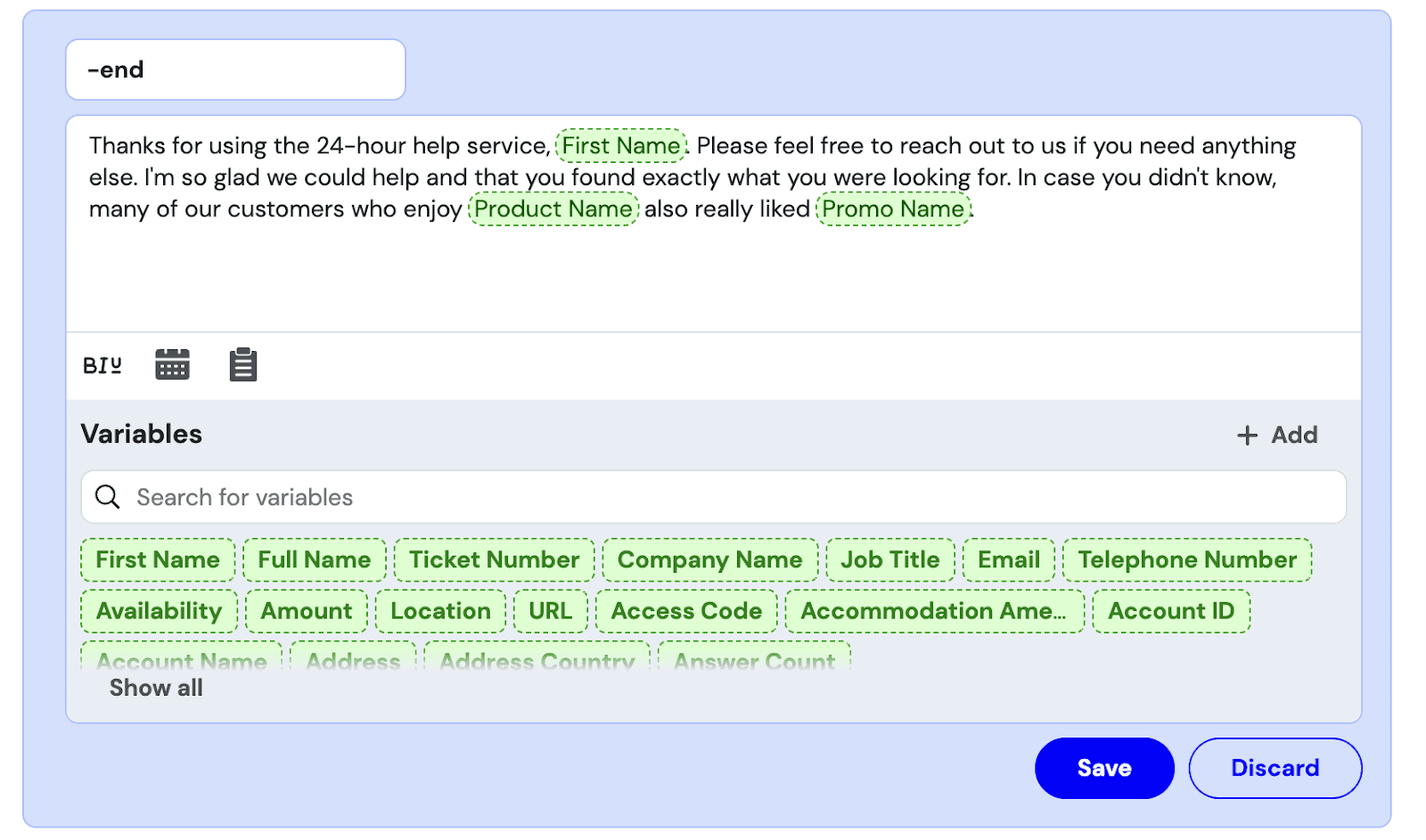
Task: Apply italic formatting to the message text
Action: 101,364
